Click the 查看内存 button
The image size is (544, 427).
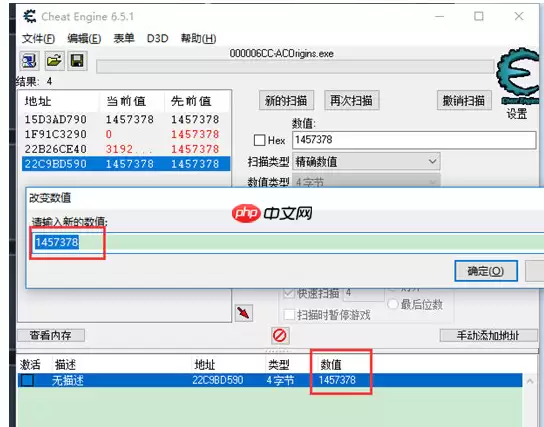[51, 335]
